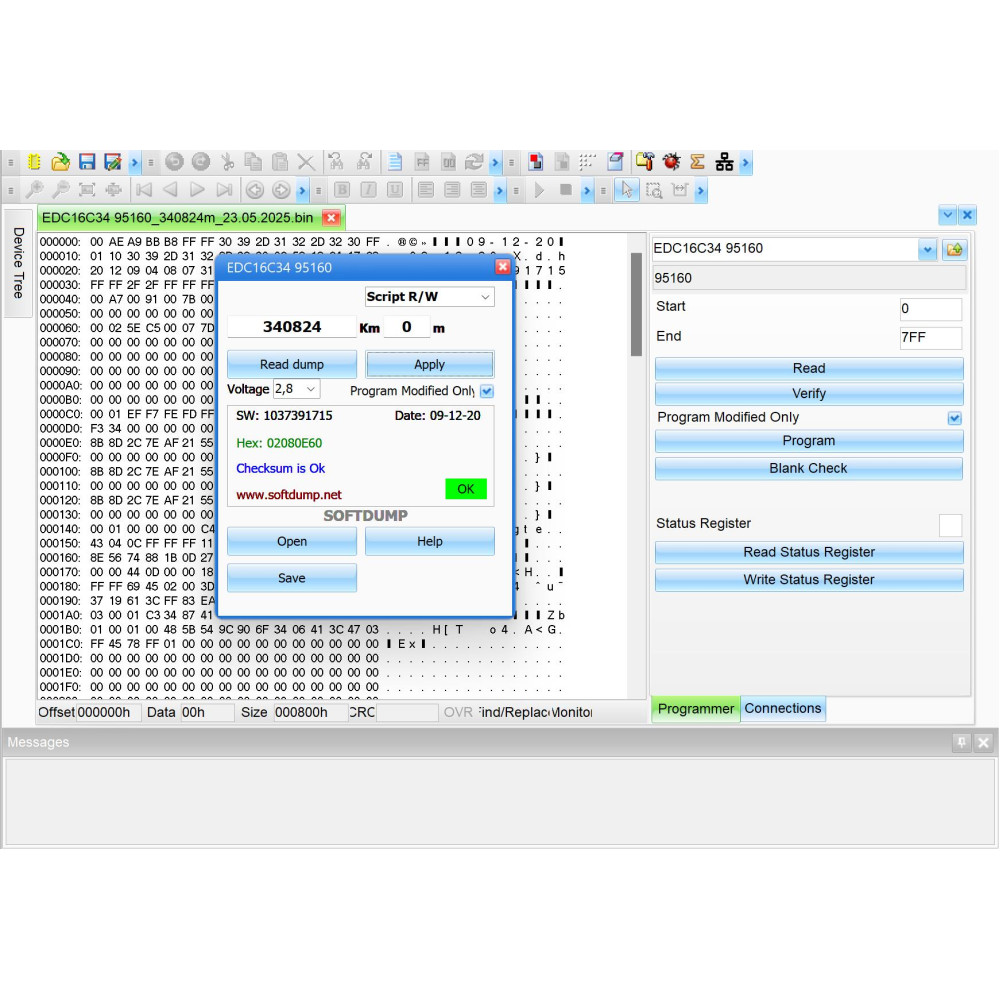
Task: Click the fill 00 buffer icon
Action: [x=448, y=162]
